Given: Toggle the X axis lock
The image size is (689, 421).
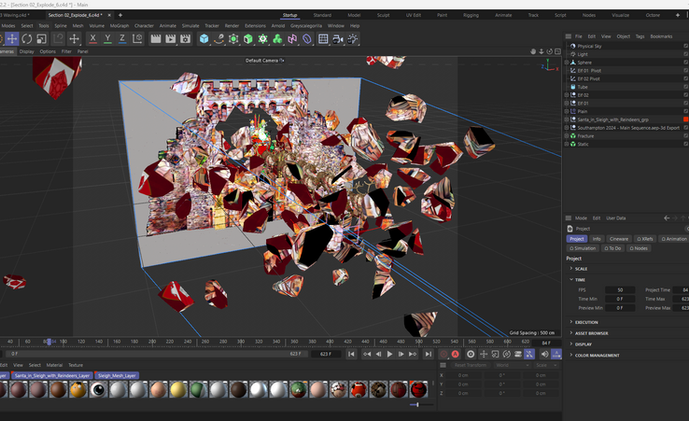Looking at the screenshot, I should [93, 39].
